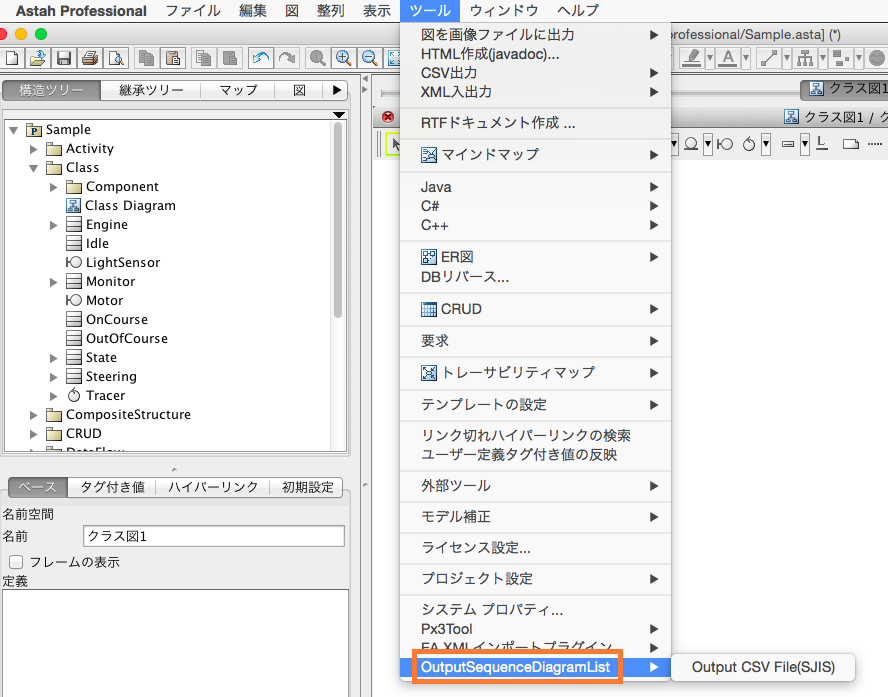888x697 pixels.
Task: Open the Java submenu entry
Action: click(x=436, y=187)
